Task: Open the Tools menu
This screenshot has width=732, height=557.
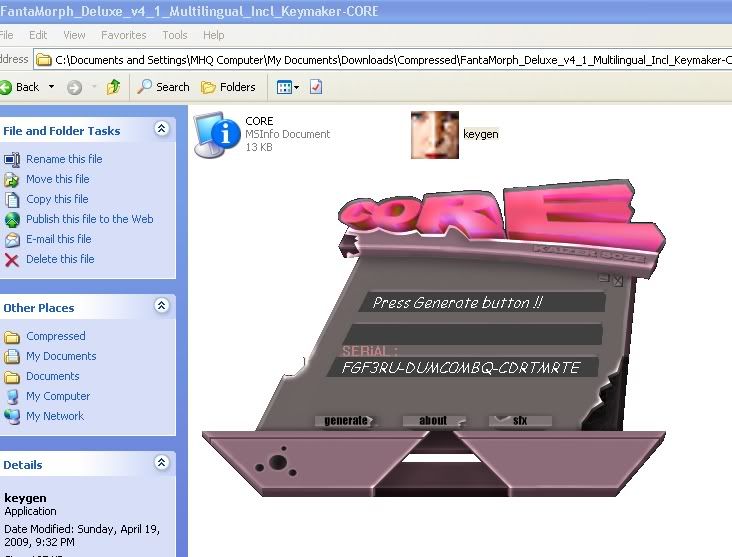Action: tap(175, 35)
